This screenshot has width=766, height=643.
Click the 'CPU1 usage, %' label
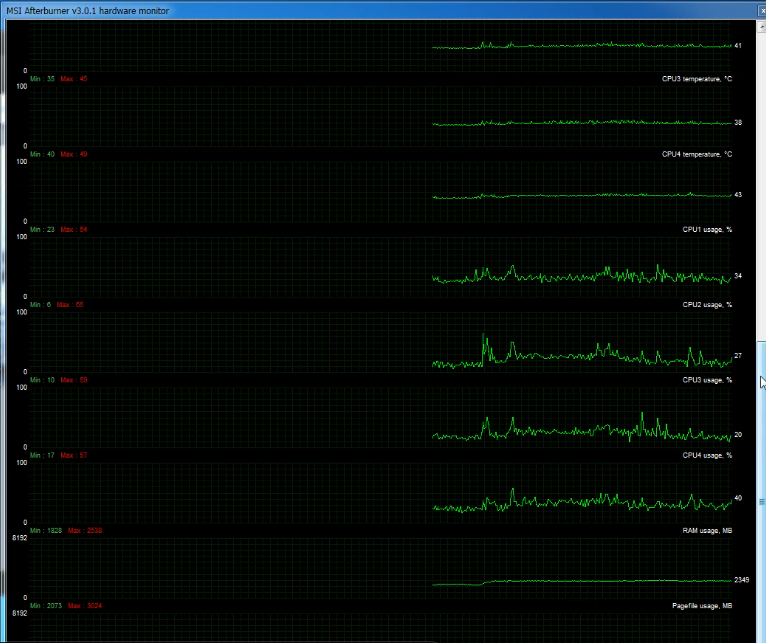[x=707, y=229]
